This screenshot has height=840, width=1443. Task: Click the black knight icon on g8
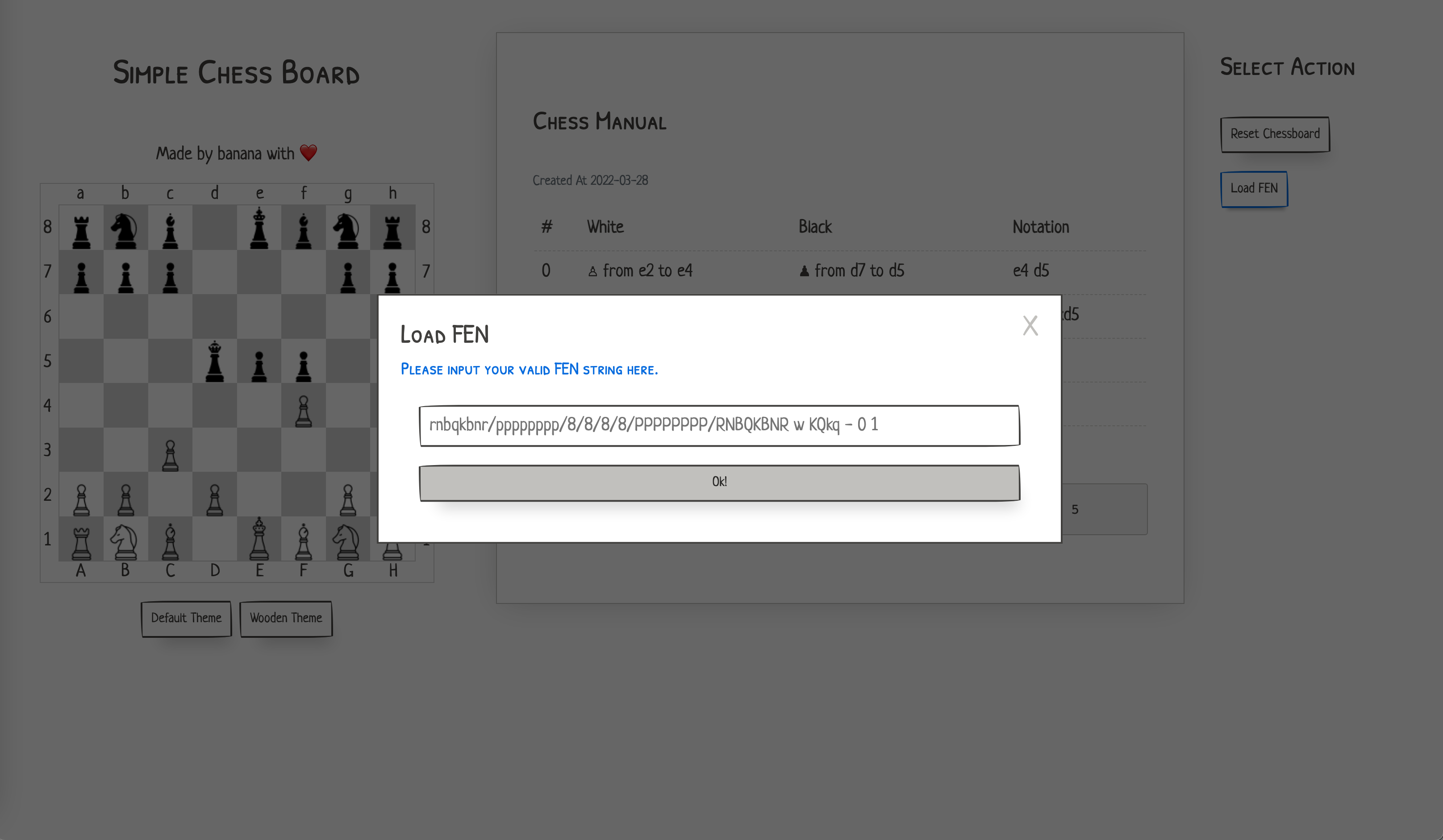[x=348, y=227]
